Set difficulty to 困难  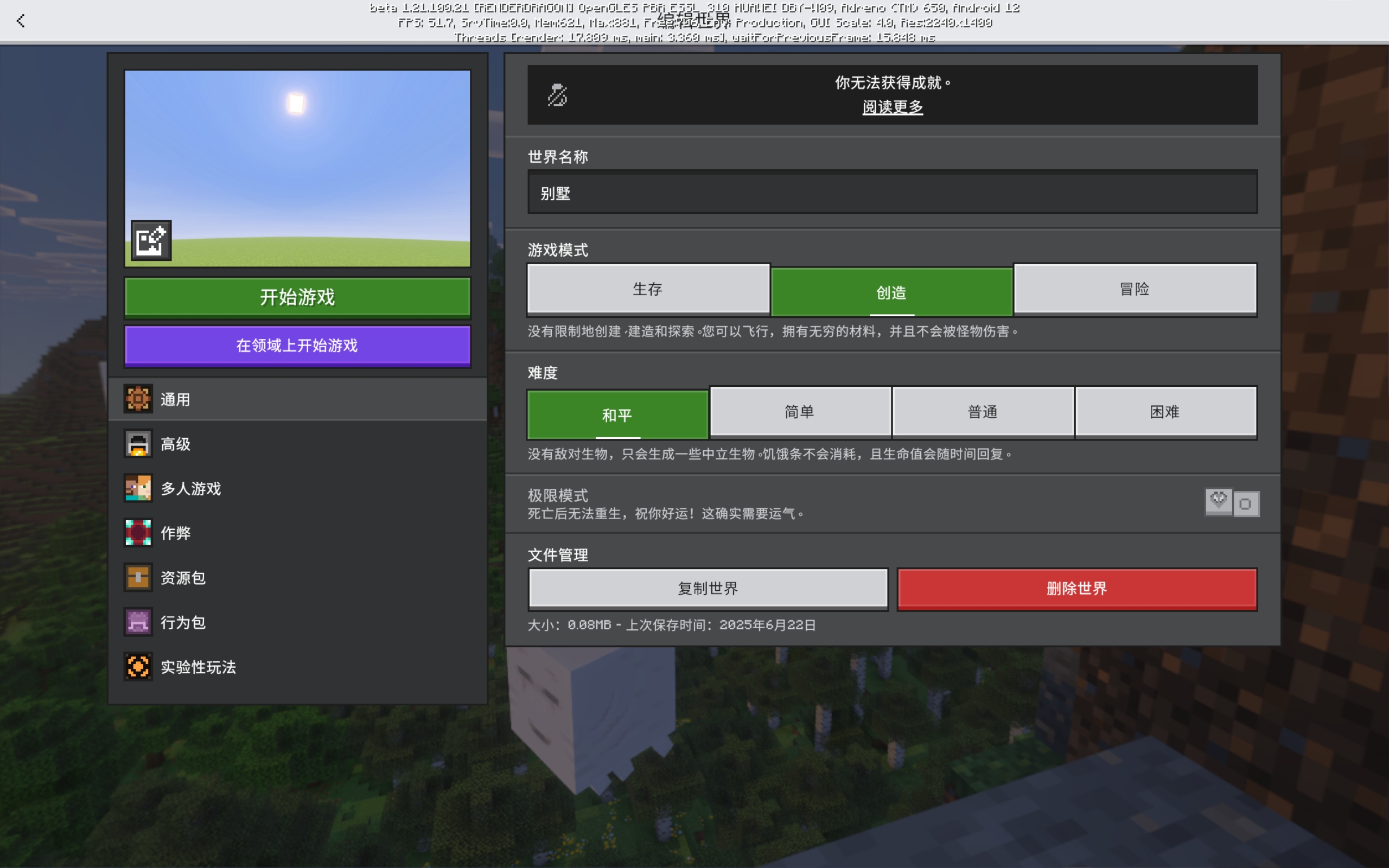pyautogui.click(x=1164, y=412)
